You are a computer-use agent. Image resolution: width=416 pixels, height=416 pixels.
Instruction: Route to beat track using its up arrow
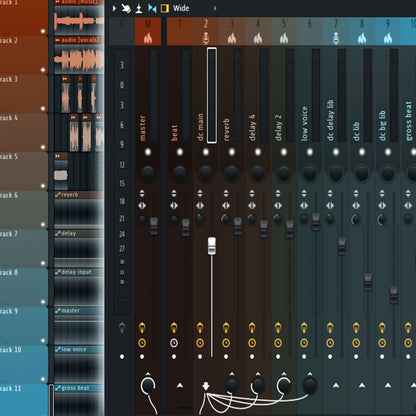point(180,386)
